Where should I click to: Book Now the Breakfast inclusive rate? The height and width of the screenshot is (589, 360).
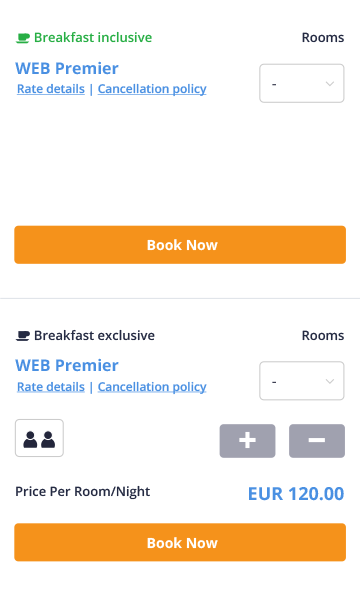pyautogui.click(x=180, y=245)
